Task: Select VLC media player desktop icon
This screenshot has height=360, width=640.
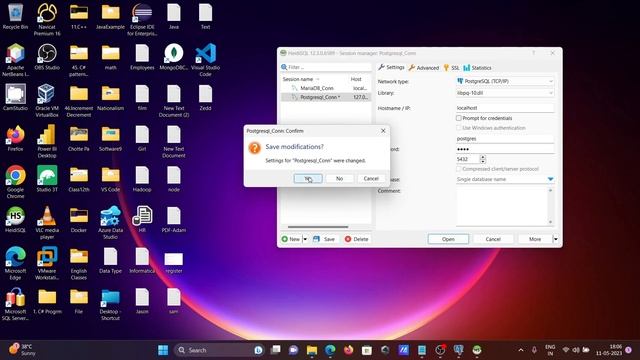Action: coord(47,222)
